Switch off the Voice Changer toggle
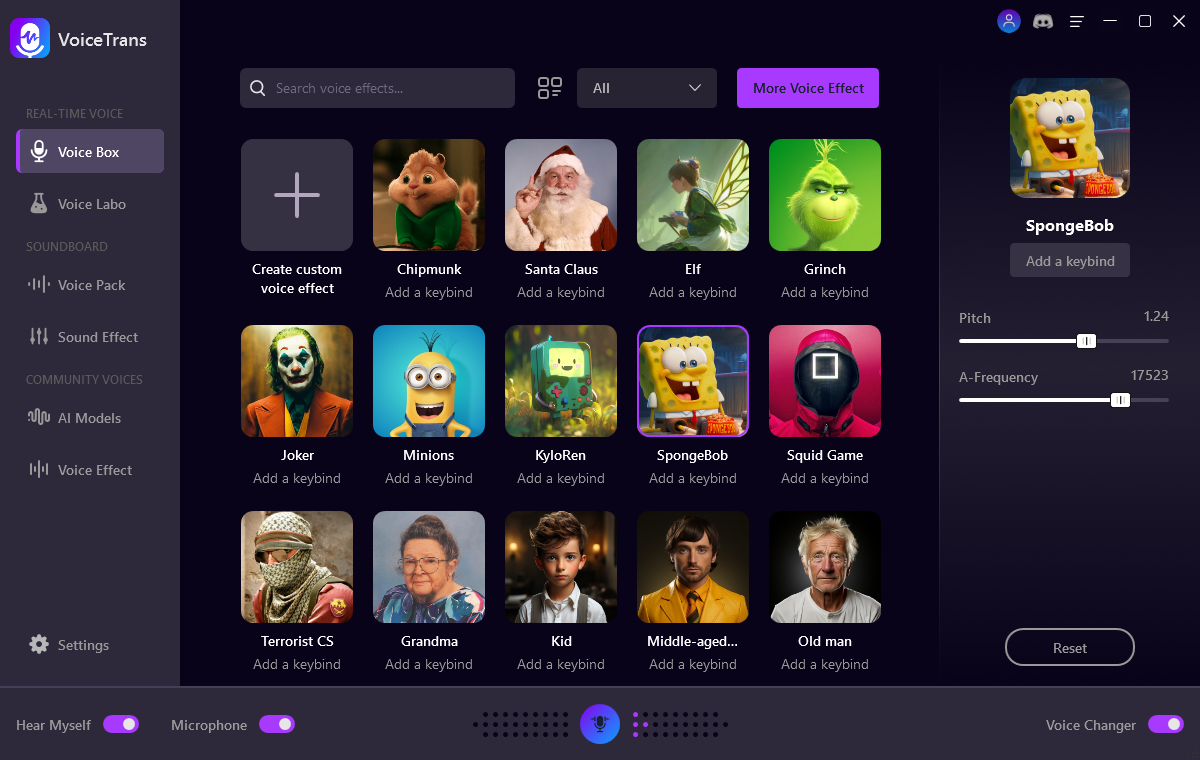 1165,724
